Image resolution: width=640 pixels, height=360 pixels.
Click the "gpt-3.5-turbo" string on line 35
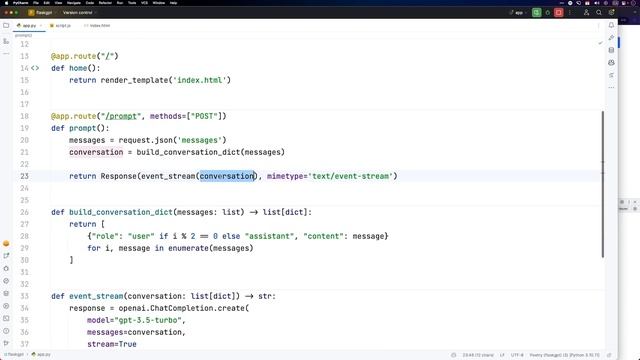click(147, 320)
